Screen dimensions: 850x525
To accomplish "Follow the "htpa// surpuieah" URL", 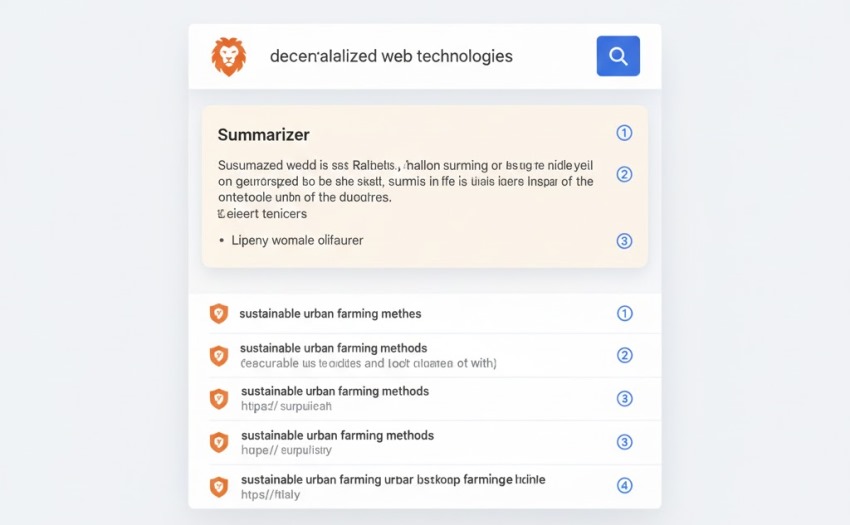I will pyautogui.click(x=286, y=406).
